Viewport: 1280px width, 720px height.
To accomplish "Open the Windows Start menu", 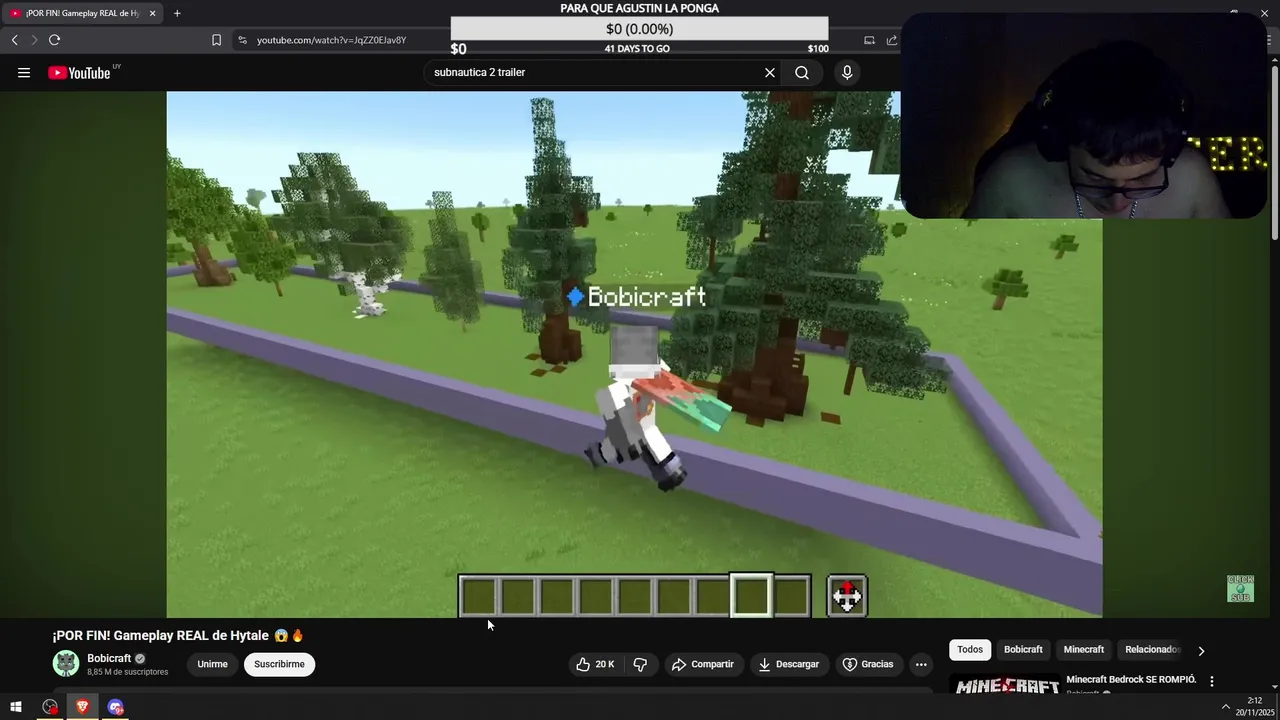I will 16,707.
